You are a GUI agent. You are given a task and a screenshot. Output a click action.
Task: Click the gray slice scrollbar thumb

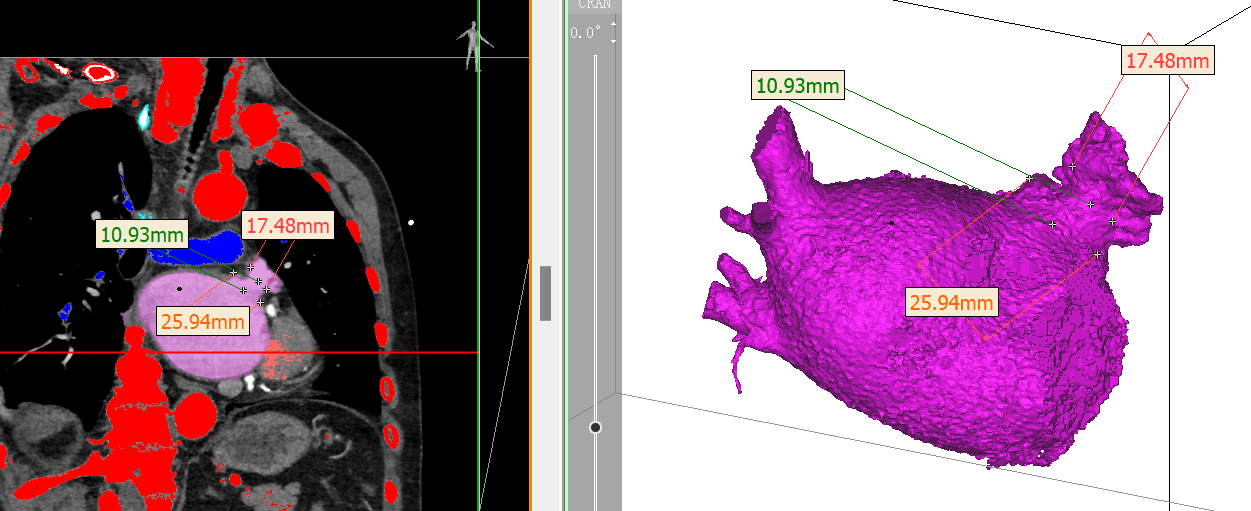click(x=545, y=293)
